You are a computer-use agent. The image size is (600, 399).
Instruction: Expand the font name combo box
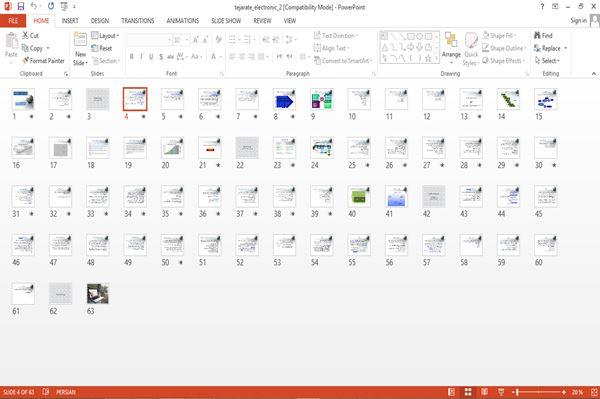(169, 40)
